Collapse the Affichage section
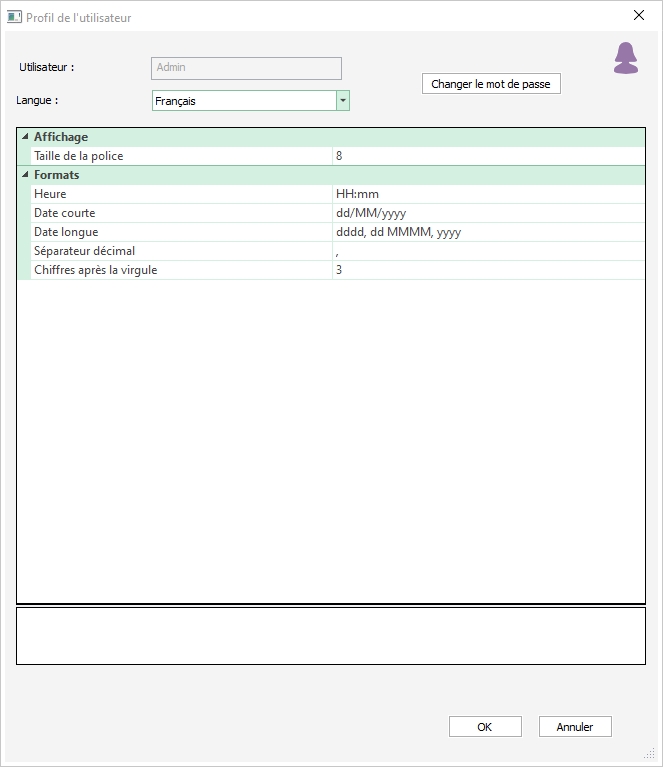The height and width of the screenshot is (767, 663). pyautogui.click(x=25, y=137)
